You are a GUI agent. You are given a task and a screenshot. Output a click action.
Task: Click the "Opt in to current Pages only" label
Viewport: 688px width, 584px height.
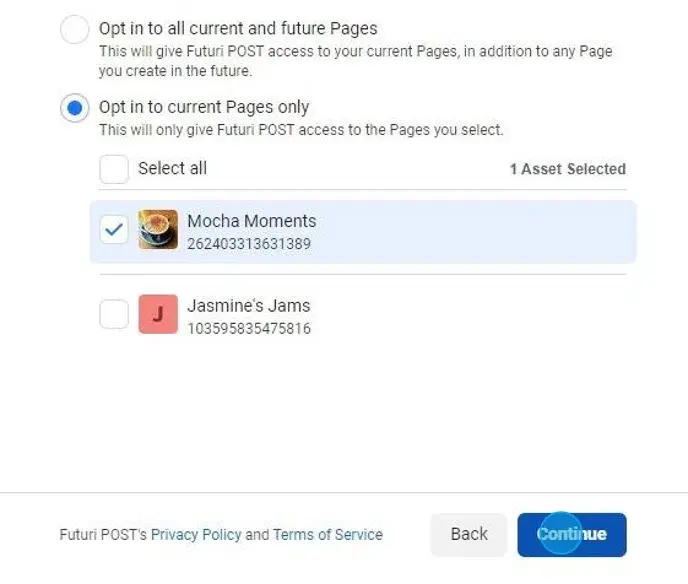204,107
